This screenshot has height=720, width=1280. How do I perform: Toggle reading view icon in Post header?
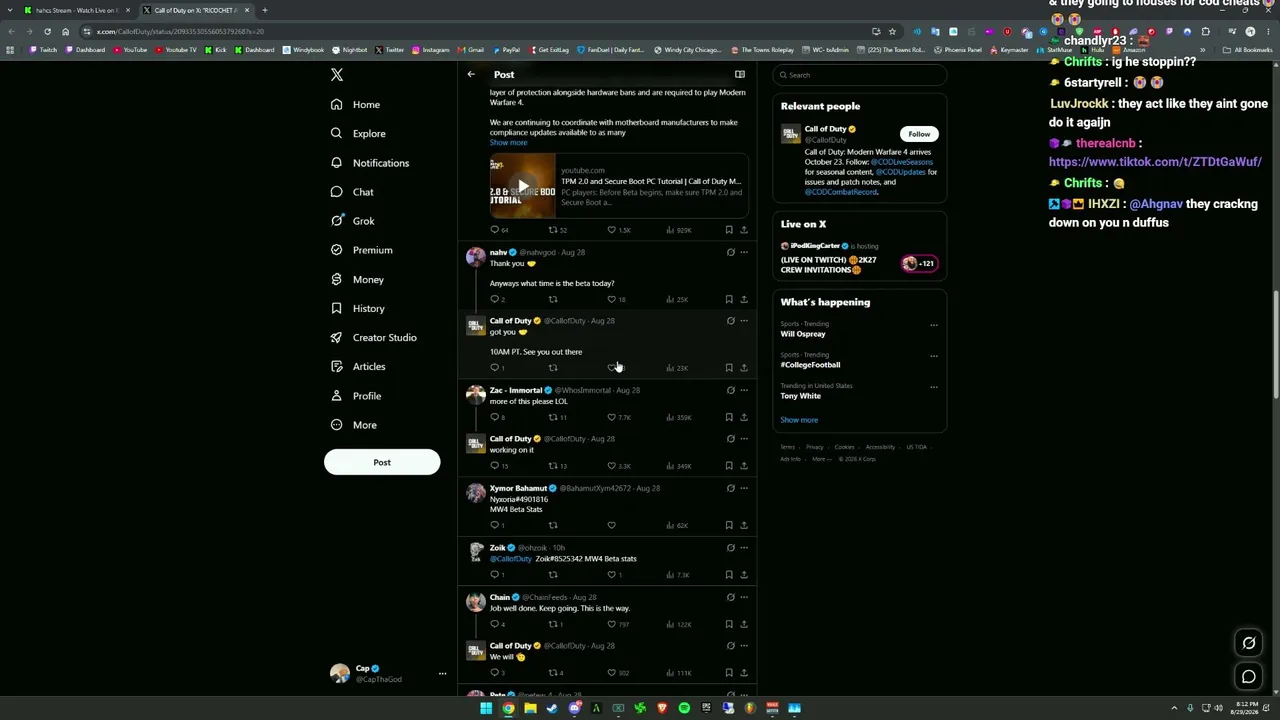pos(740,74)
